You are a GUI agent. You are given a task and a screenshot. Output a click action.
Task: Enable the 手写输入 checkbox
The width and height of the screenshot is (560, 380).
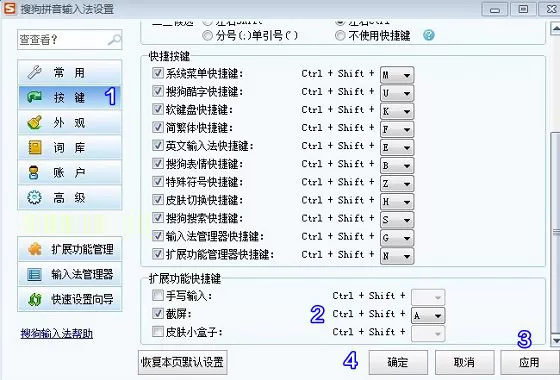tap(158, 295)
